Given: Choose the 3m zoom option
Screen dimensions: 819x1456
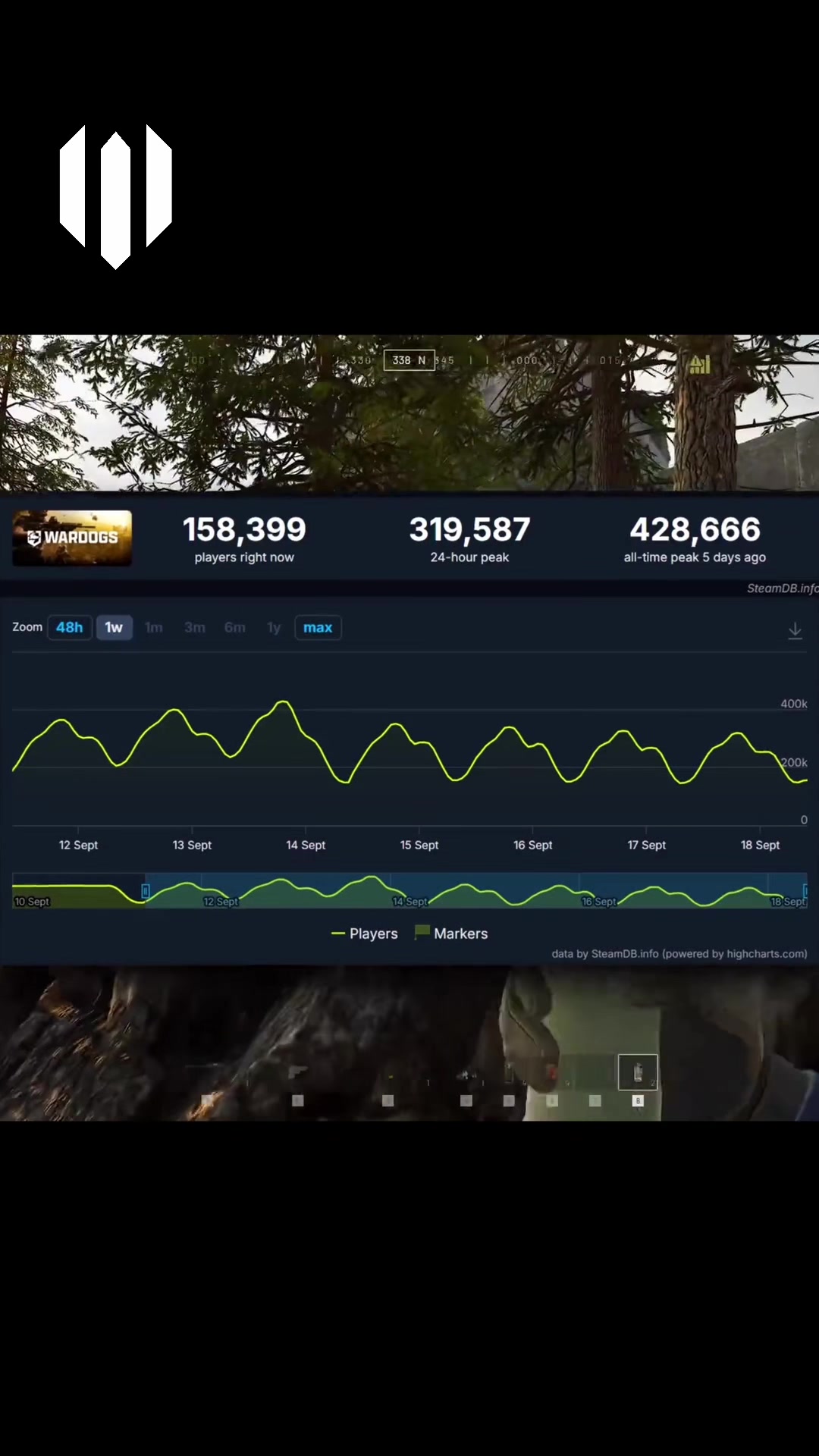Looking at the screenshot, I should 195,627.
